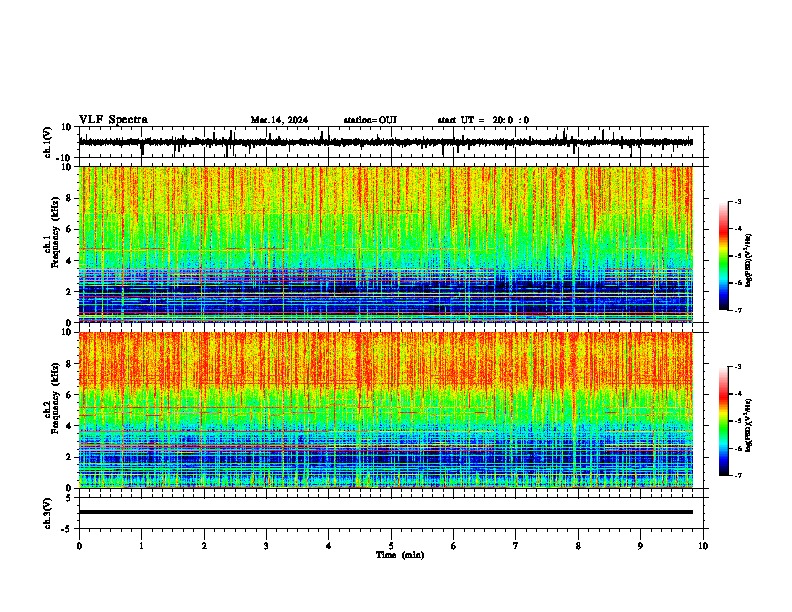This screenshot has width=792, height=612.
Task: Click time axis tick label '8'
Action: point(578,546)
